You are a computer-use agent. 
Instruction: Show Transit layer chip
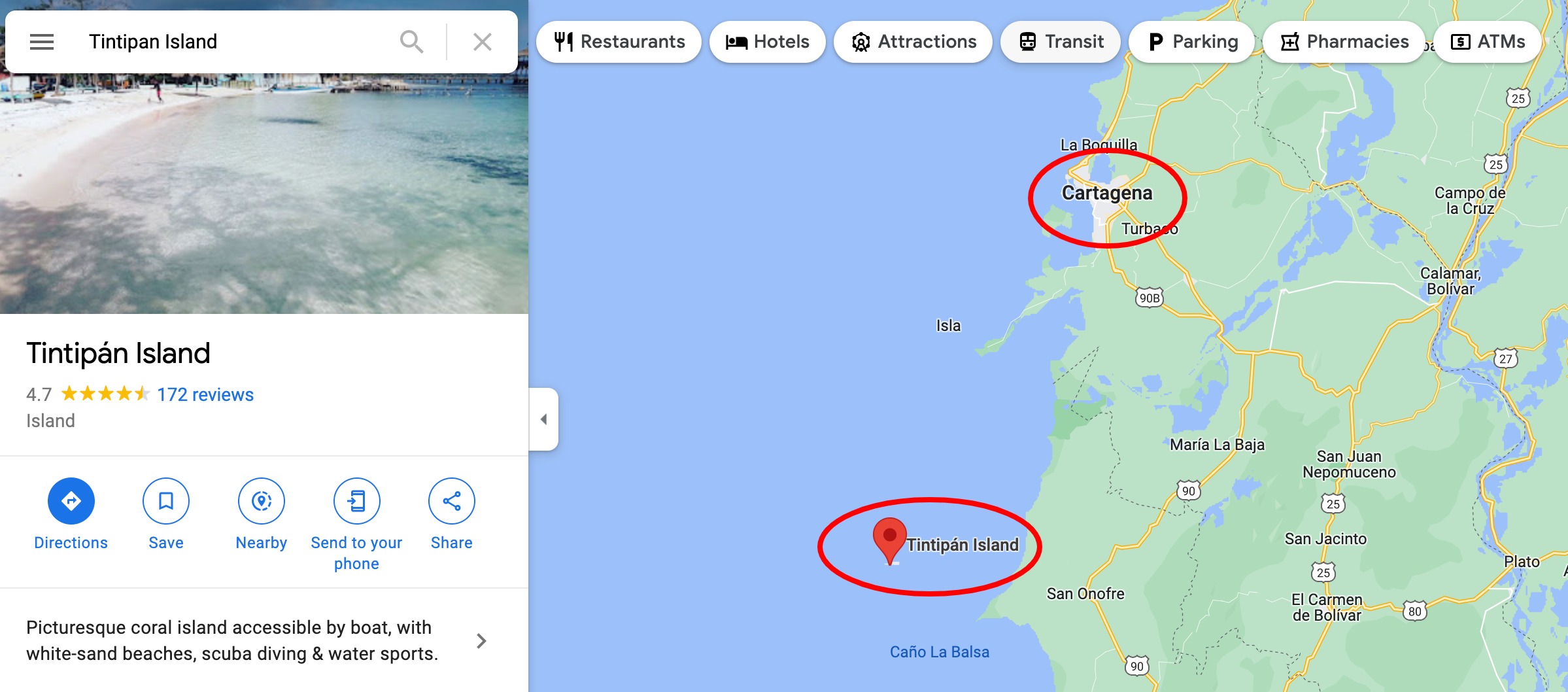tap(1061, 42)
